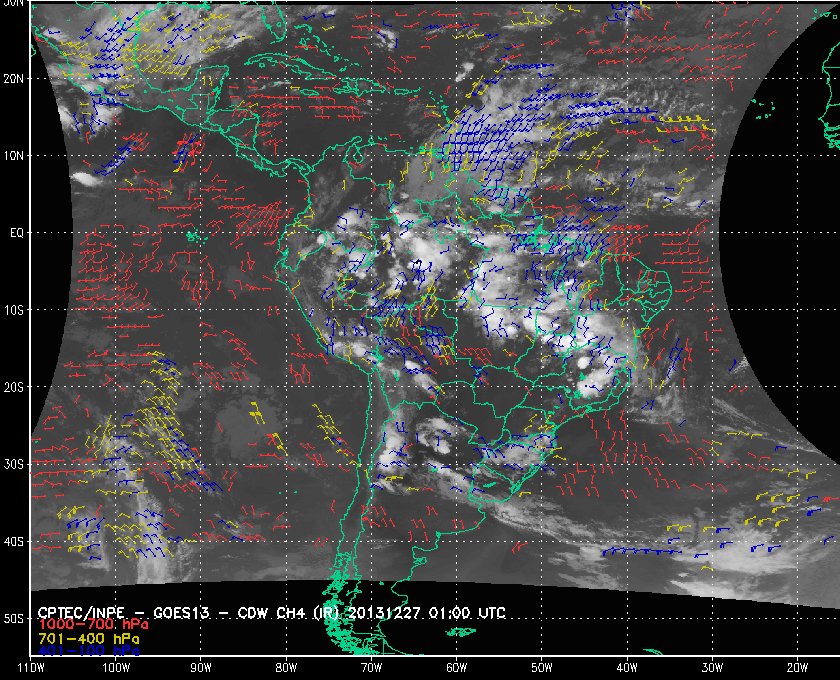Click the 20N latitude label
Image resolution: width=840 pixels, height=680 pixels.
13,79
